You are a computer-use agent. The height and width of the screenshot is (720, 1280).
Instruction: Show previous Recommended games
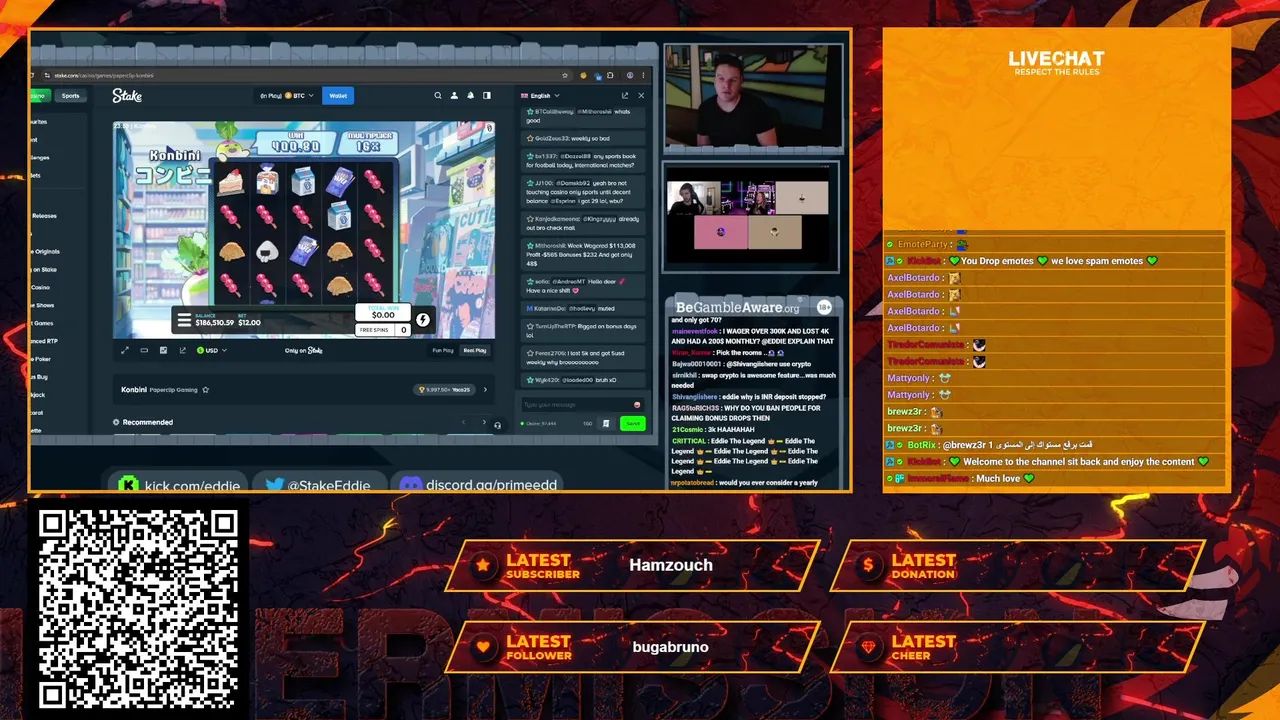click(464, 422)
